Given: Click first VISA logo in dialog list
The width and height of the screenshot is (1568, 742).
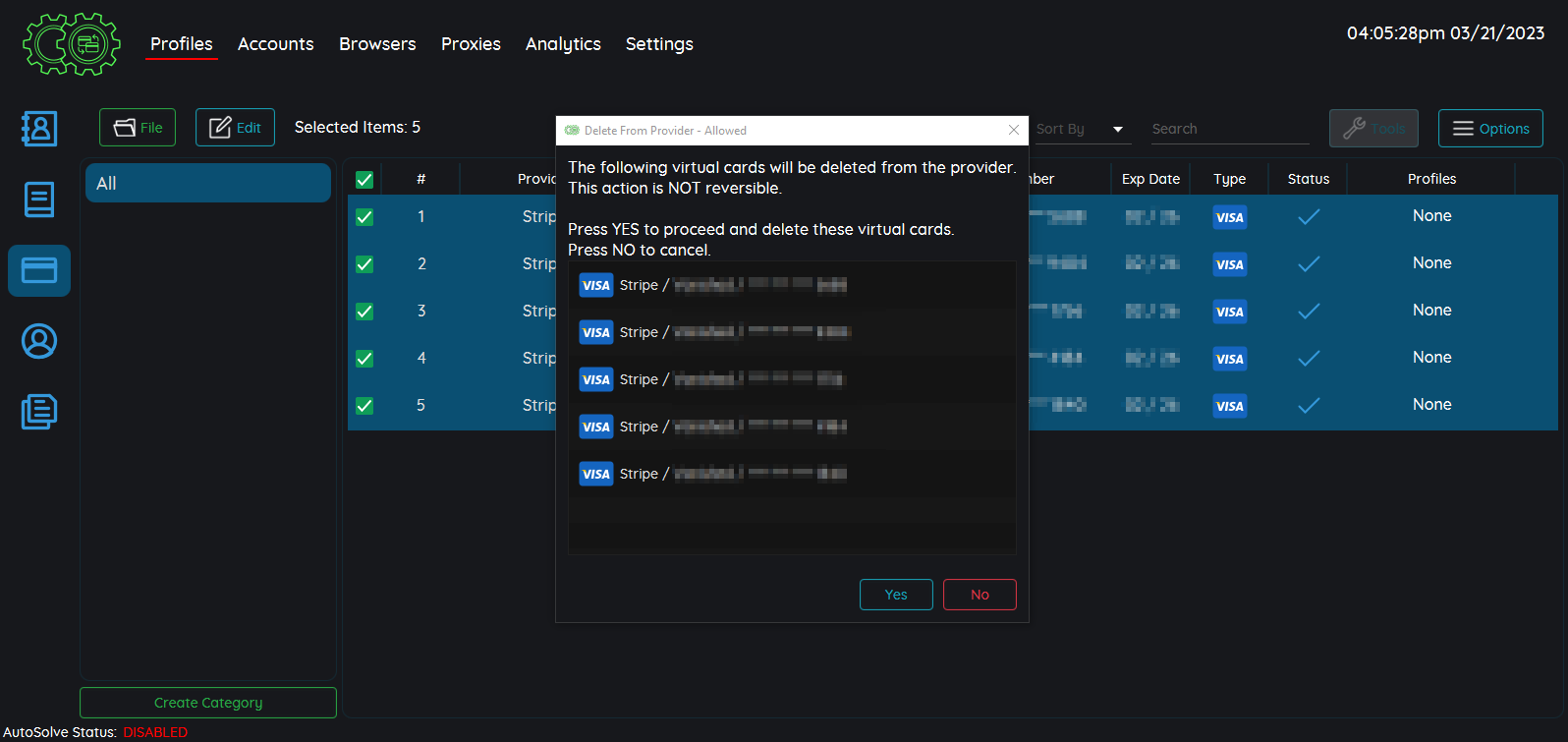Looking at the screenshot, I should tap(596, 285).
